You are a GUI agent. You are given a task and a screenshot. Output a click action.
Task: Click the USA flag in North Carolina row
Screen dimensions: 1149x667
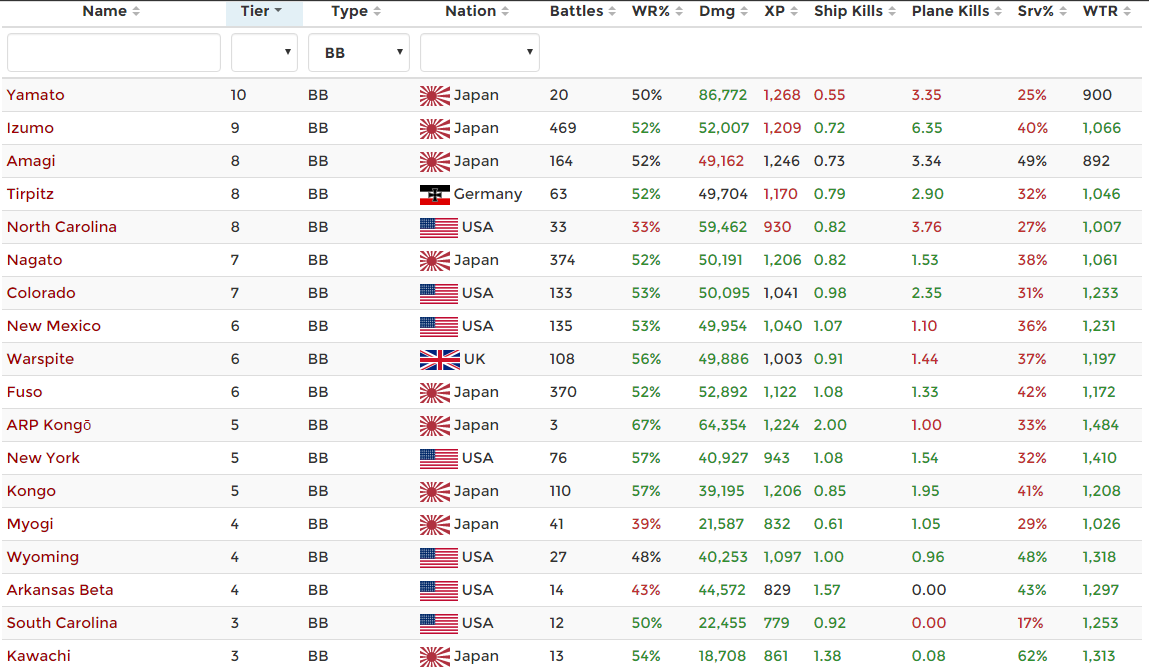coord(438,227)
